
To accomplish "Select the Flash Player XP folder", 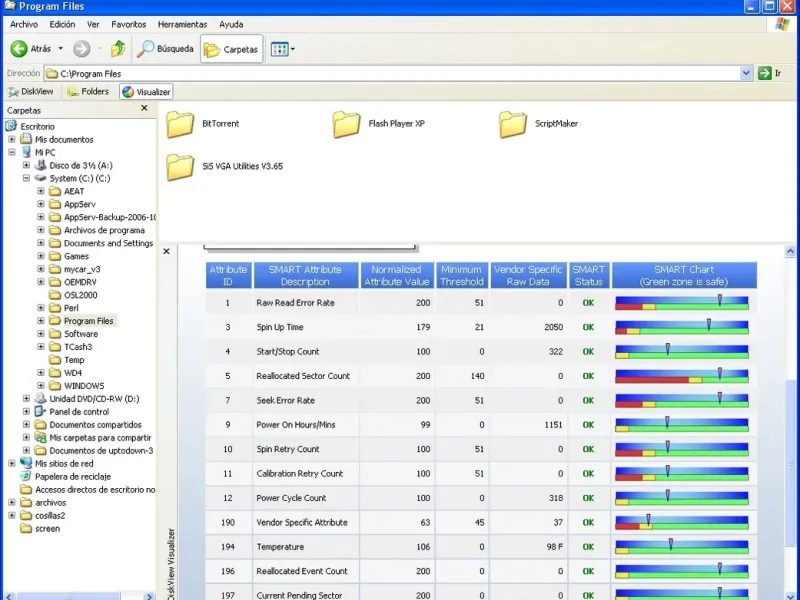I will click(347, 124).
